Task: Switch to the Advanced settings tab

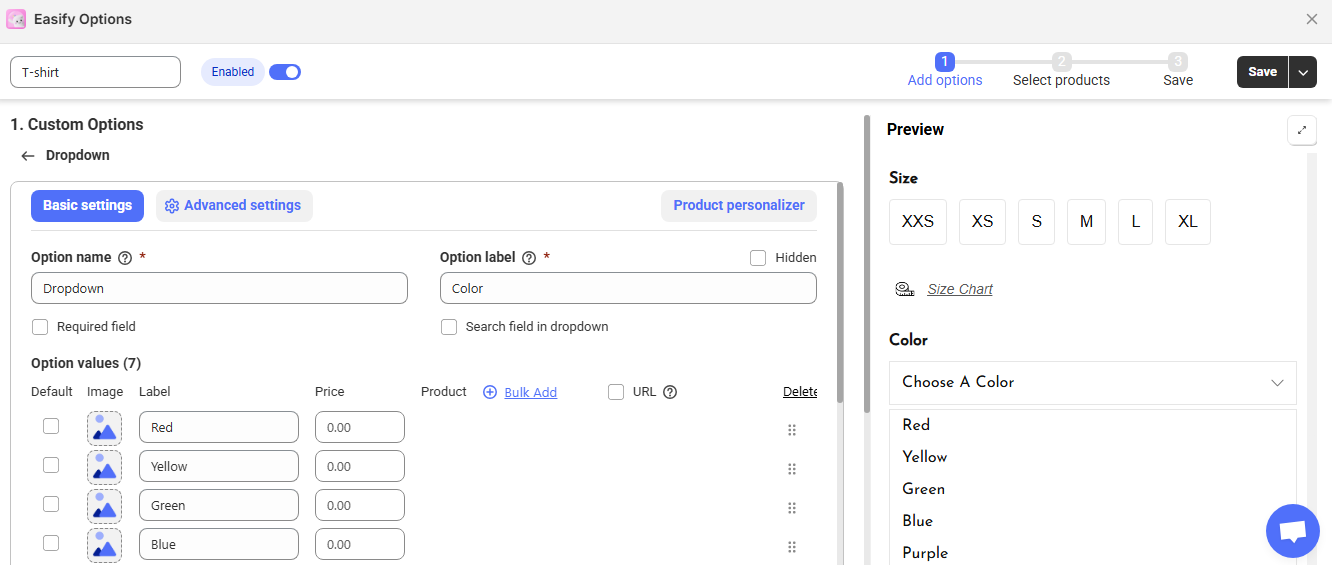Action: click(234, 206)
